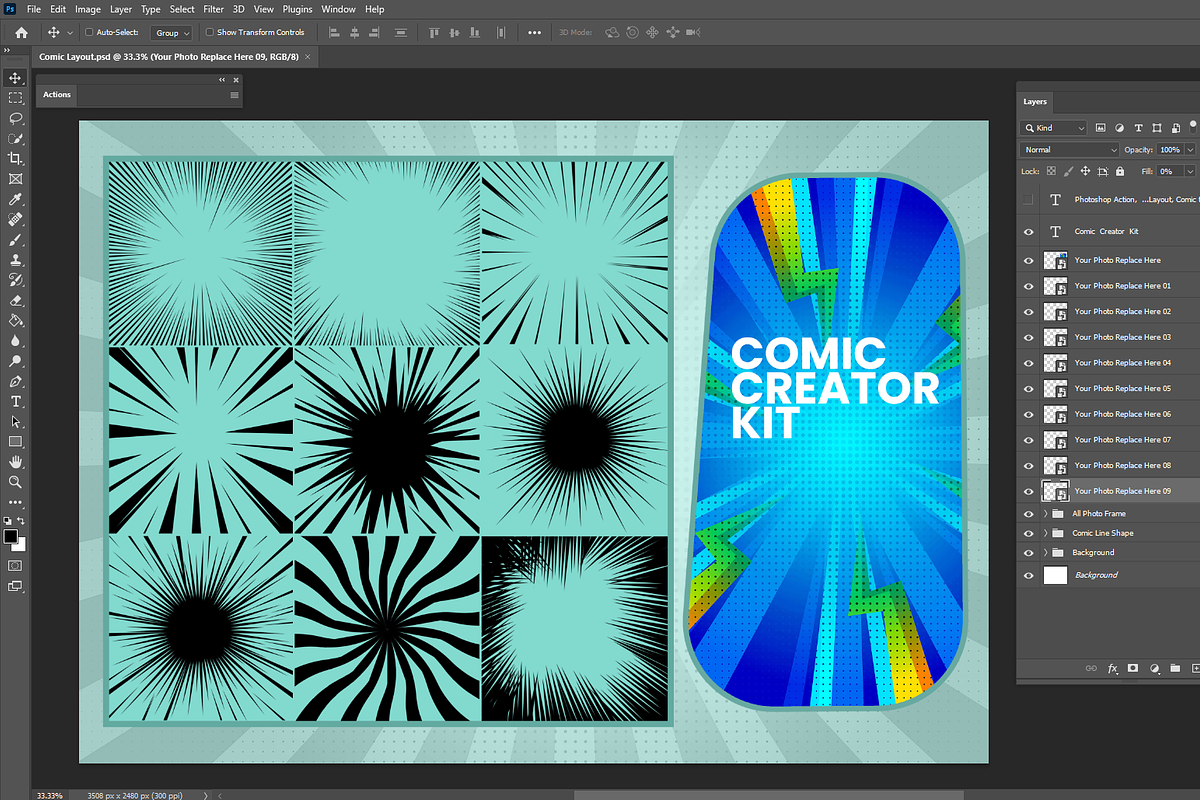Expand the All Photo Frame group
Viewport: 1200px width, 800px height.
coord(1045,513)
